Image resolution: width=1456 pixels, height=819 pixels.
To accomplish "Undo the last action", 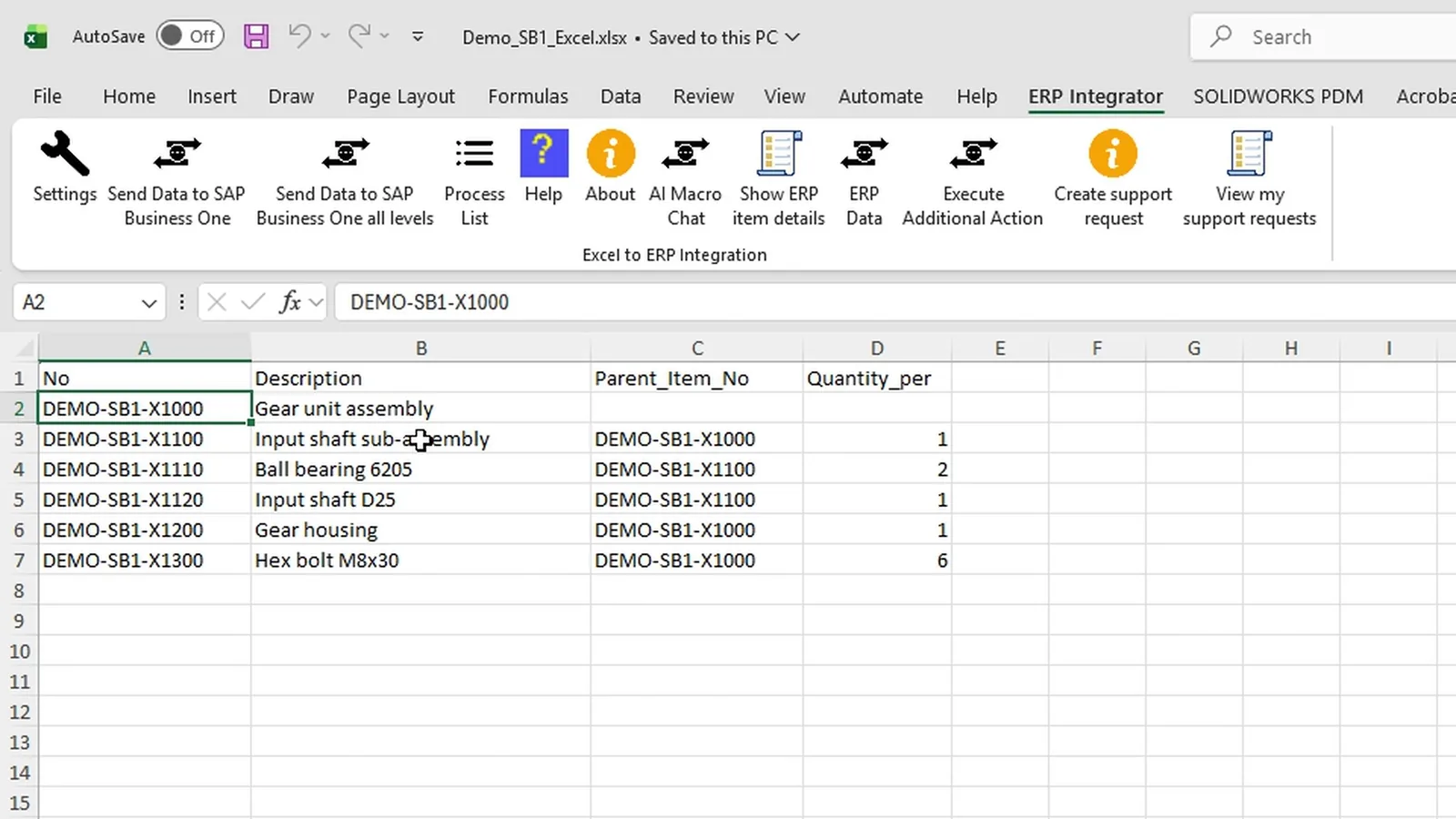I will (x=299, y=36).
